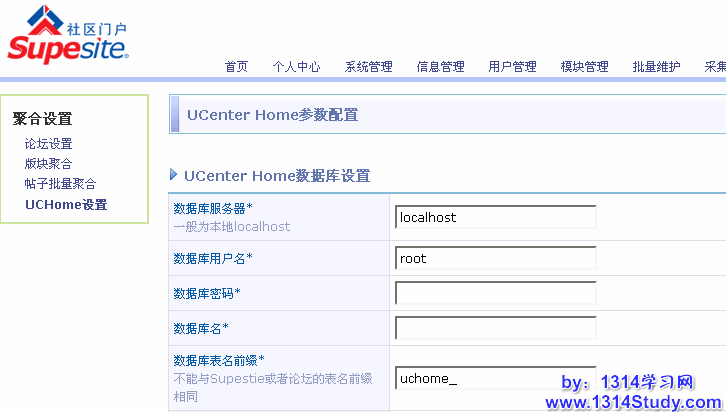Click the empty 数据库名 input box
Screen dimensions: 726x412
coord(495,328)
